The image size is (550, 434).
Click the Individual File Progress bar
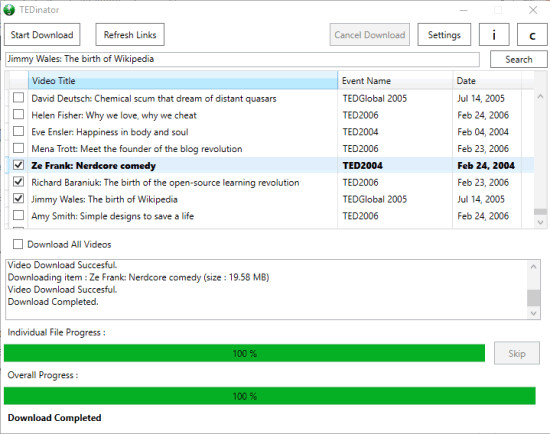244,353
